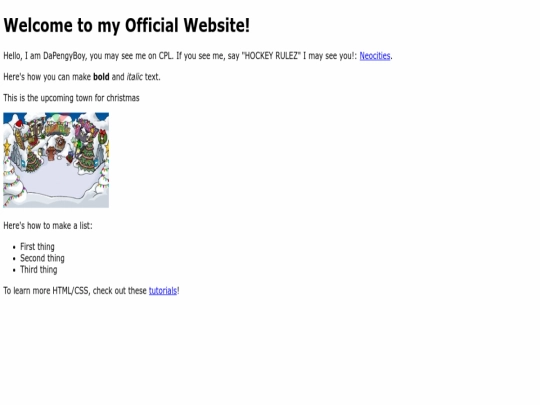540x405 pixels.
Task: Click the bold word in the paragraph
Action: (x=101, y=77)
